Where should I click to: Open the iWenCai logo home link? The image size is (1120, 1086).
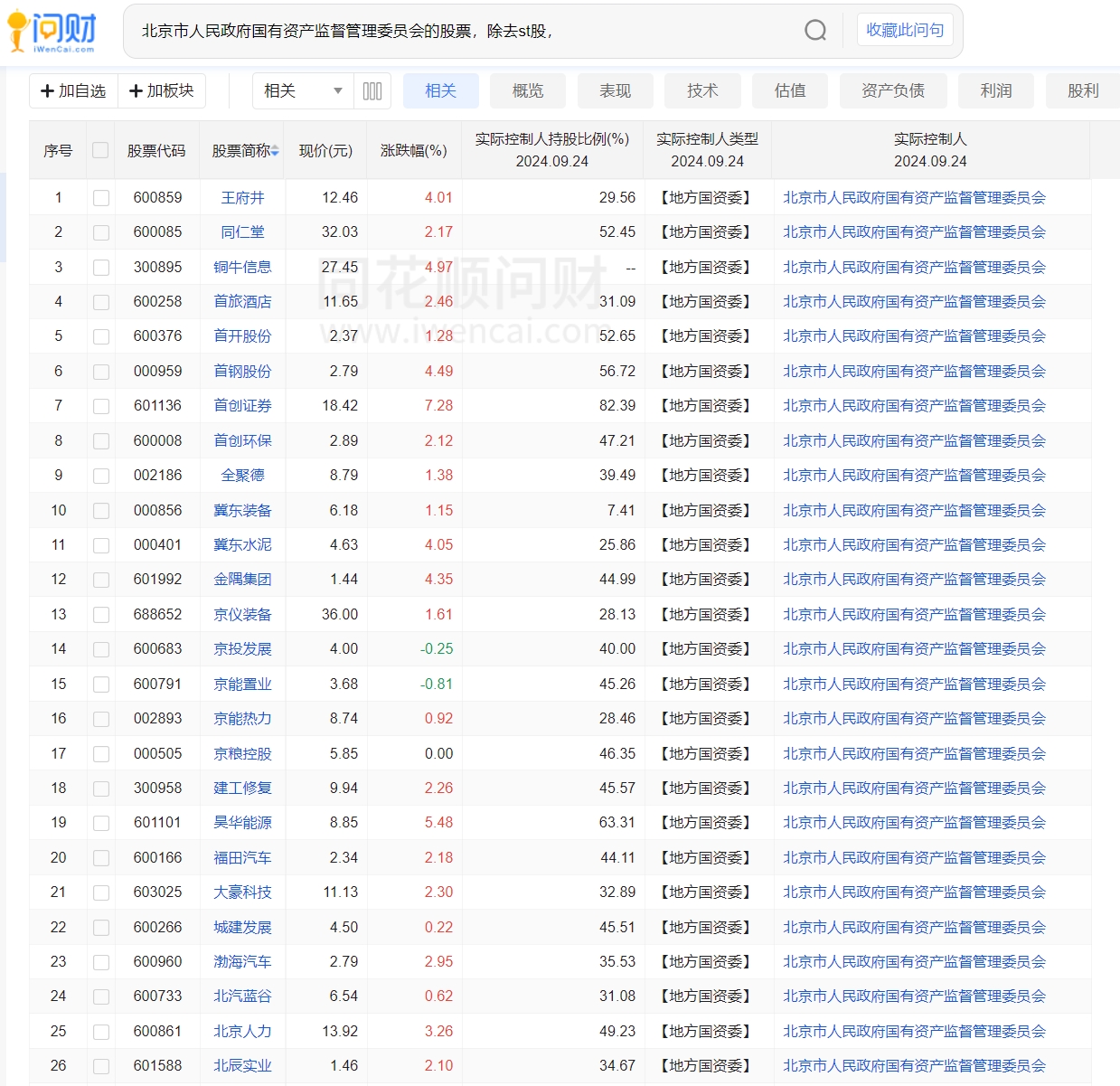point(52,32)
